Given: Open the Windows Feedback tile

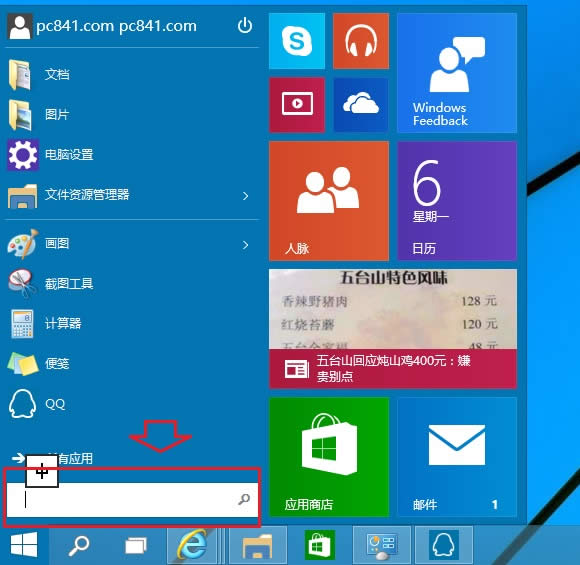Looking at the screenshot, I should coord(457,73).
